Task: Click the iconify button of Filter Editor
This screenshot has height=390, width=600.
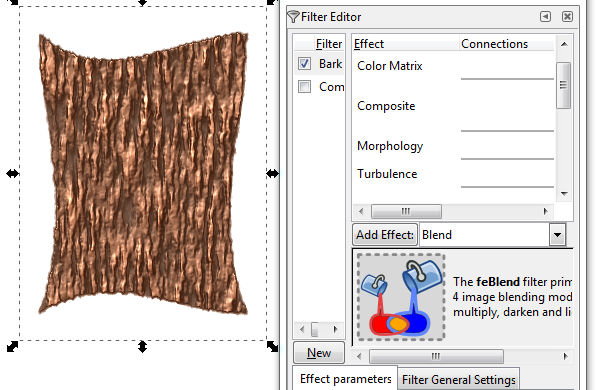Action: [545, 16]
